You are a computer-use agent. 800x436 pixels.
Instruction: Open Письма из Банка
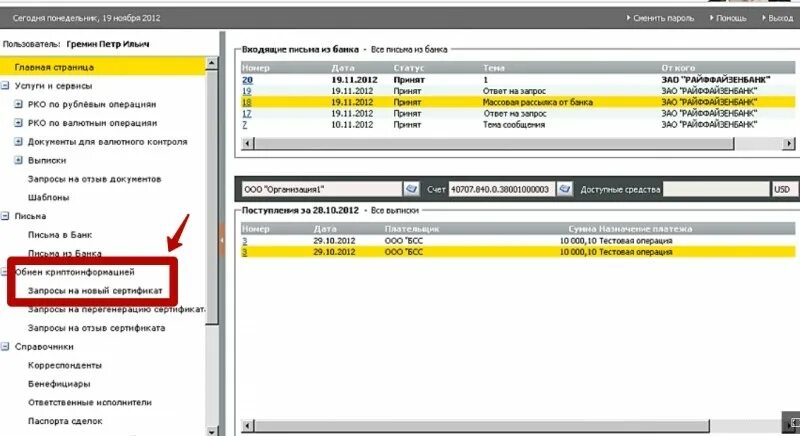pos(64,253)
